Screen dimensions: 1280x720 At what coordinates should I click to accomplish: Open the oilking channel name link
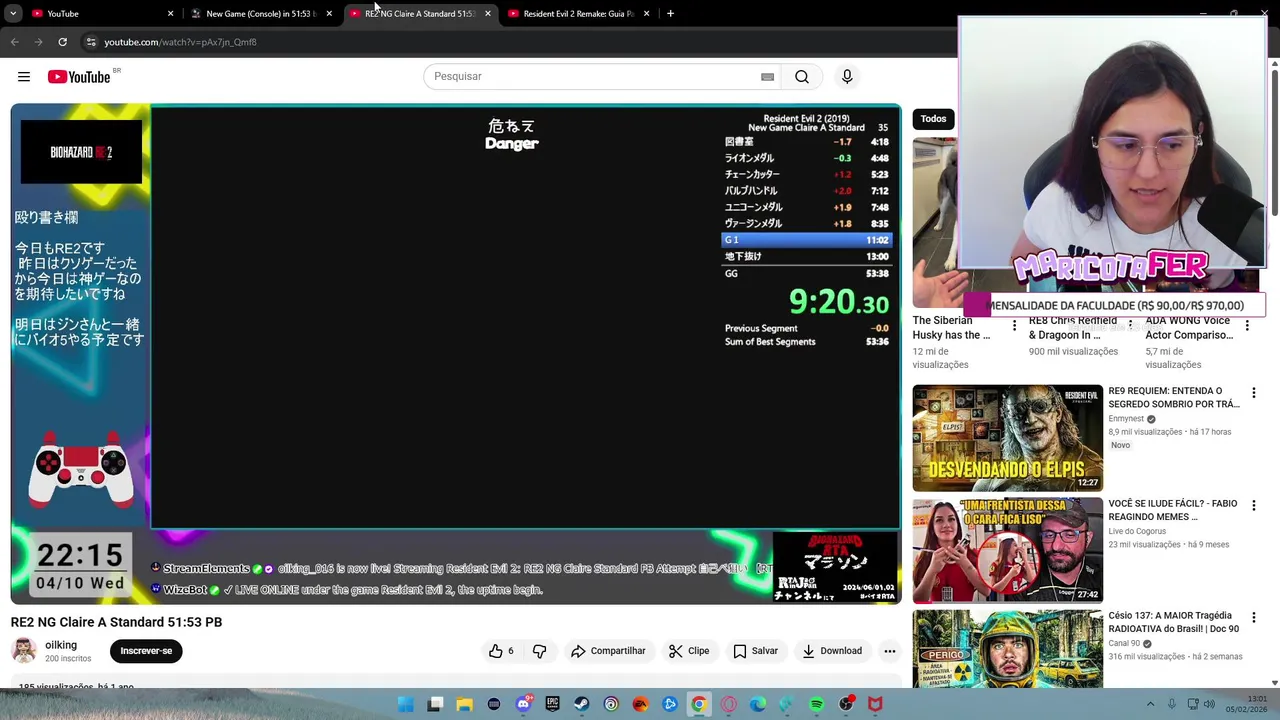(61, 645)
